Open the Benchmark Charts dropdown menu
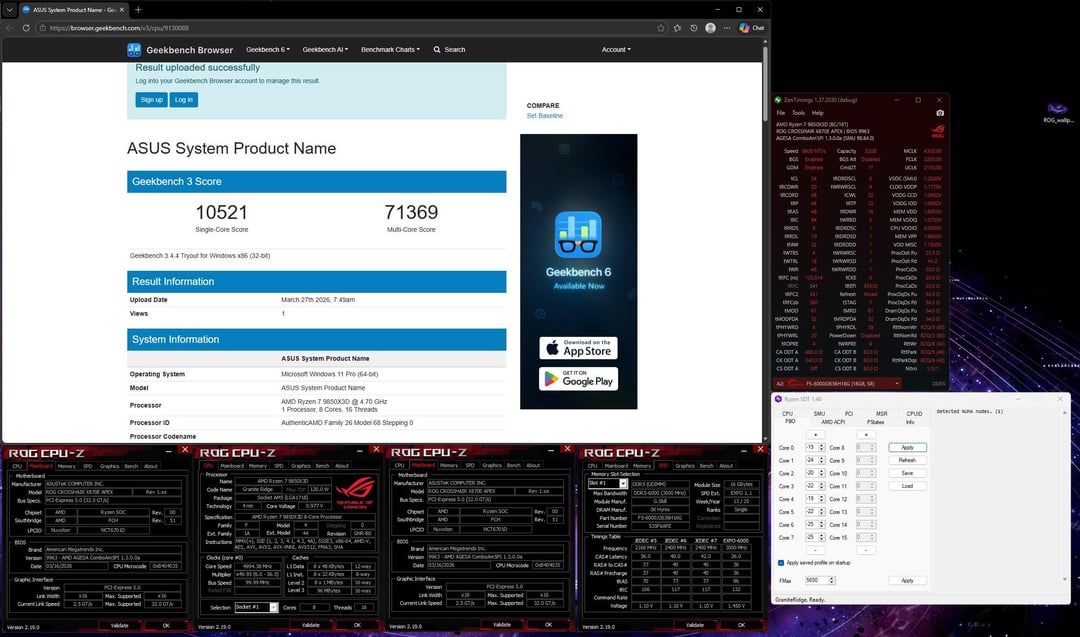Screen dimensions: 1080x637 tap(389, 49)
